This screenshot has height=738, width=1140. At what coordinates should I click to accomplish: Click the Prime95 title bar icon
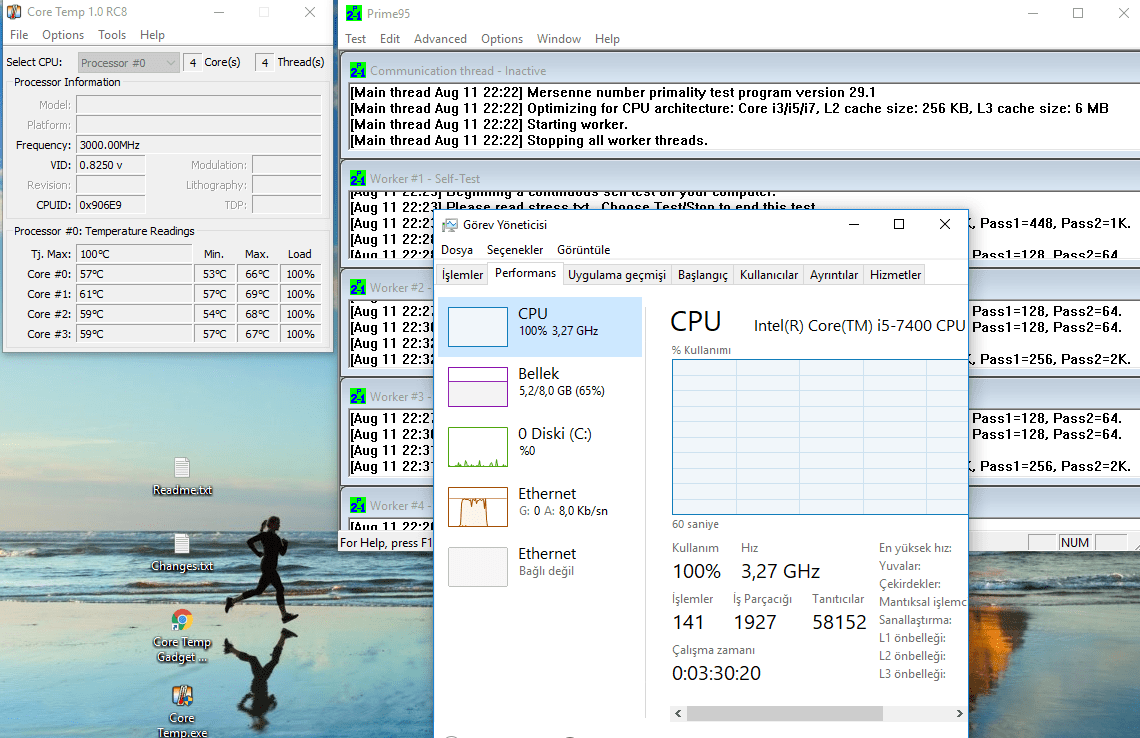[x=354, y=13]
